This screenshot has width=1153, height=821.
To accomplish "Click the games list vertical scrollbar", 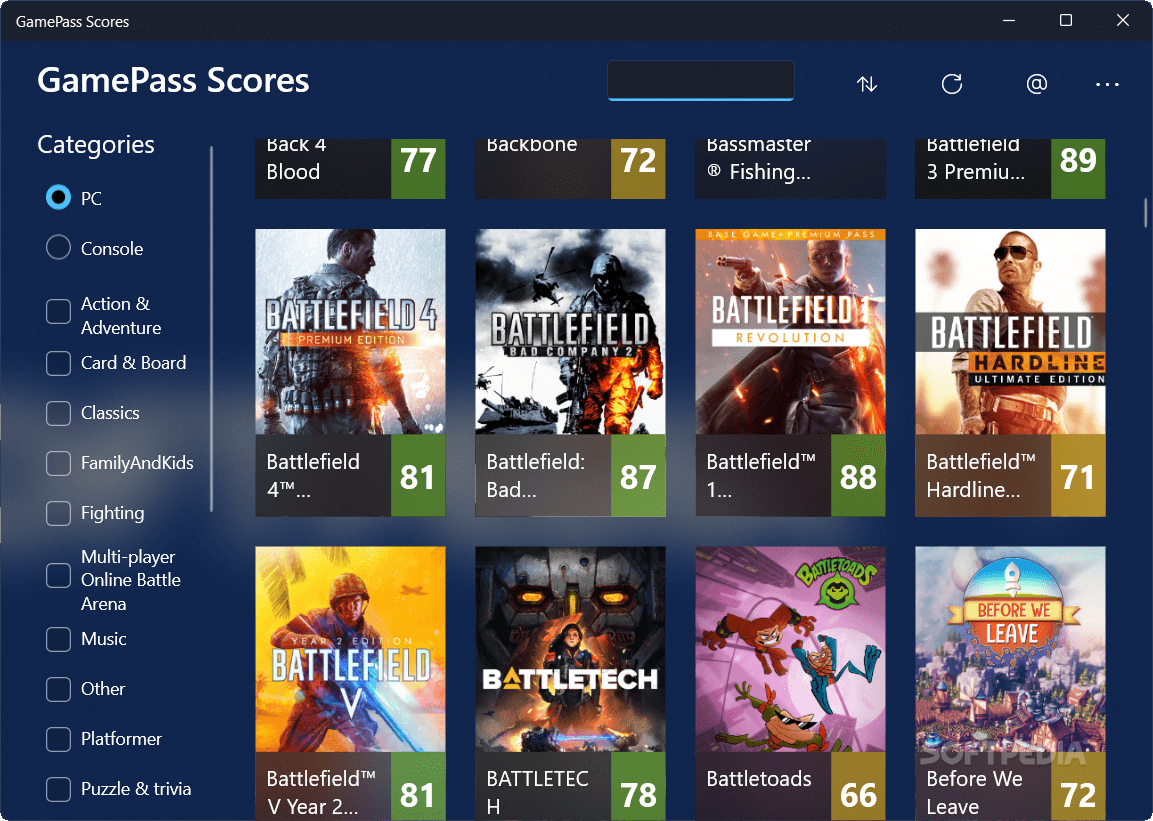I will [1145, 213].
